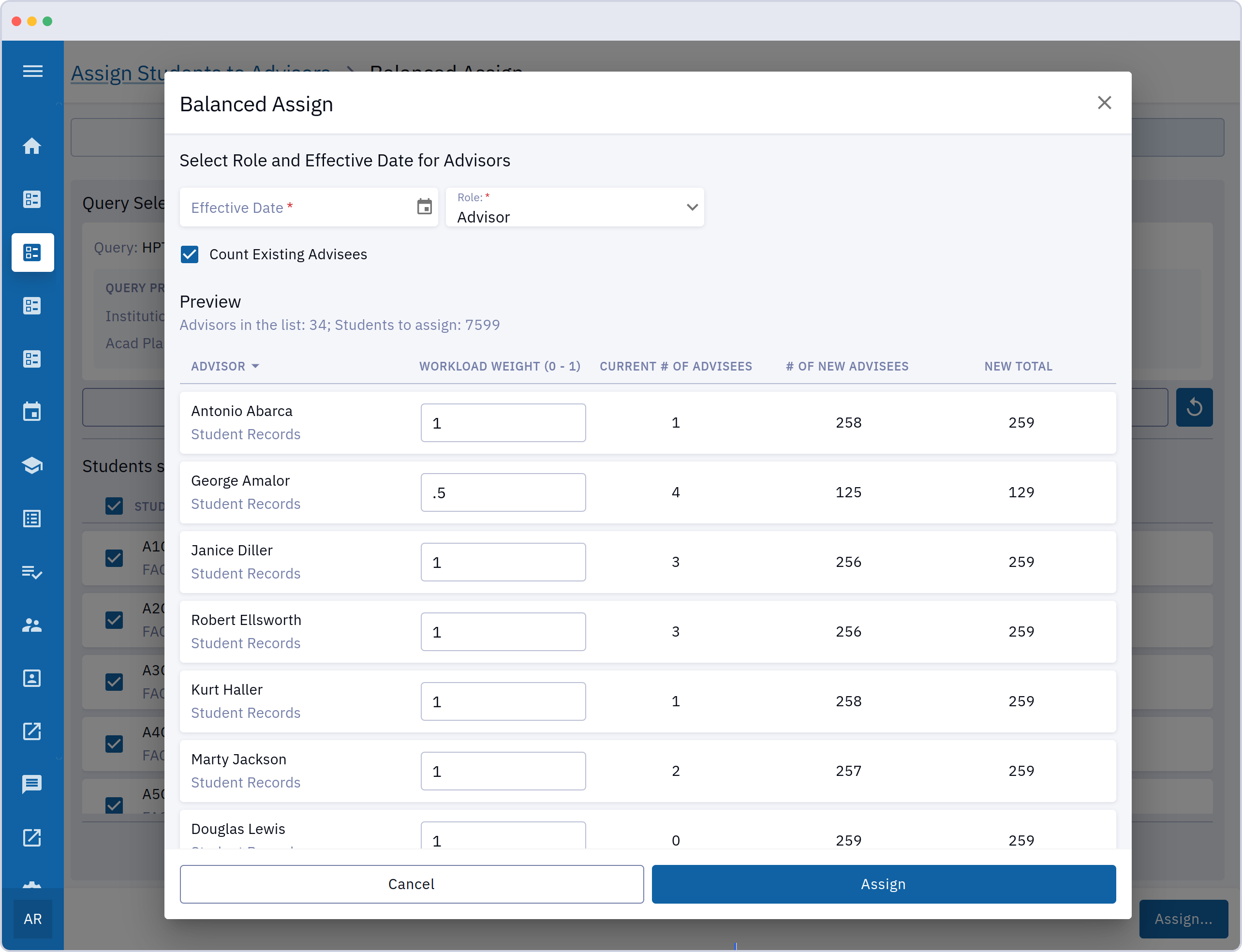The image size is (1242, 952).
Task: Click the blue Assign button in dialog
Action: pos(883,884)
